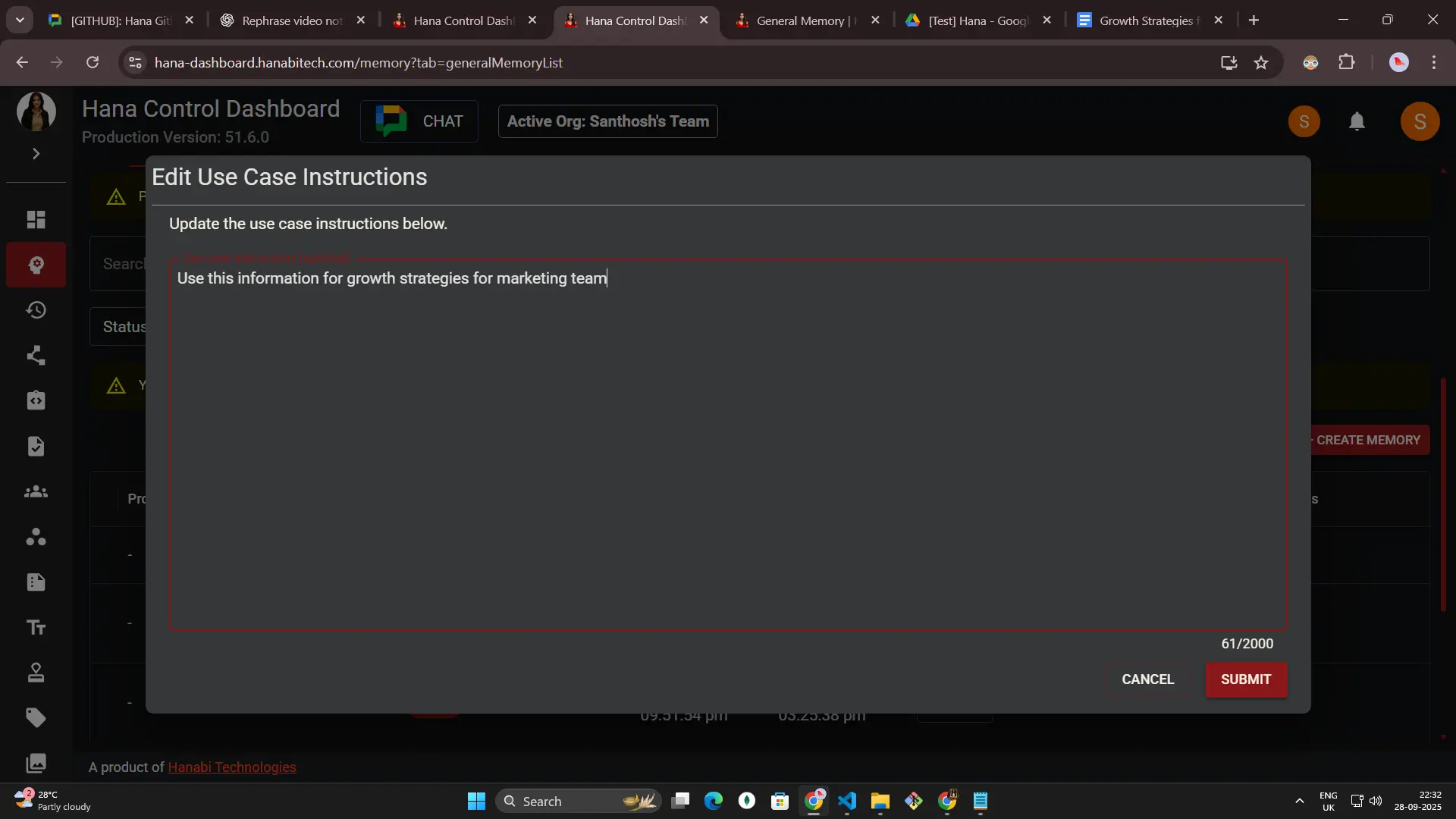This screenshot has height=819, width=1456.
Task: Open the tab search dropdown arrow
Action: 20,20
